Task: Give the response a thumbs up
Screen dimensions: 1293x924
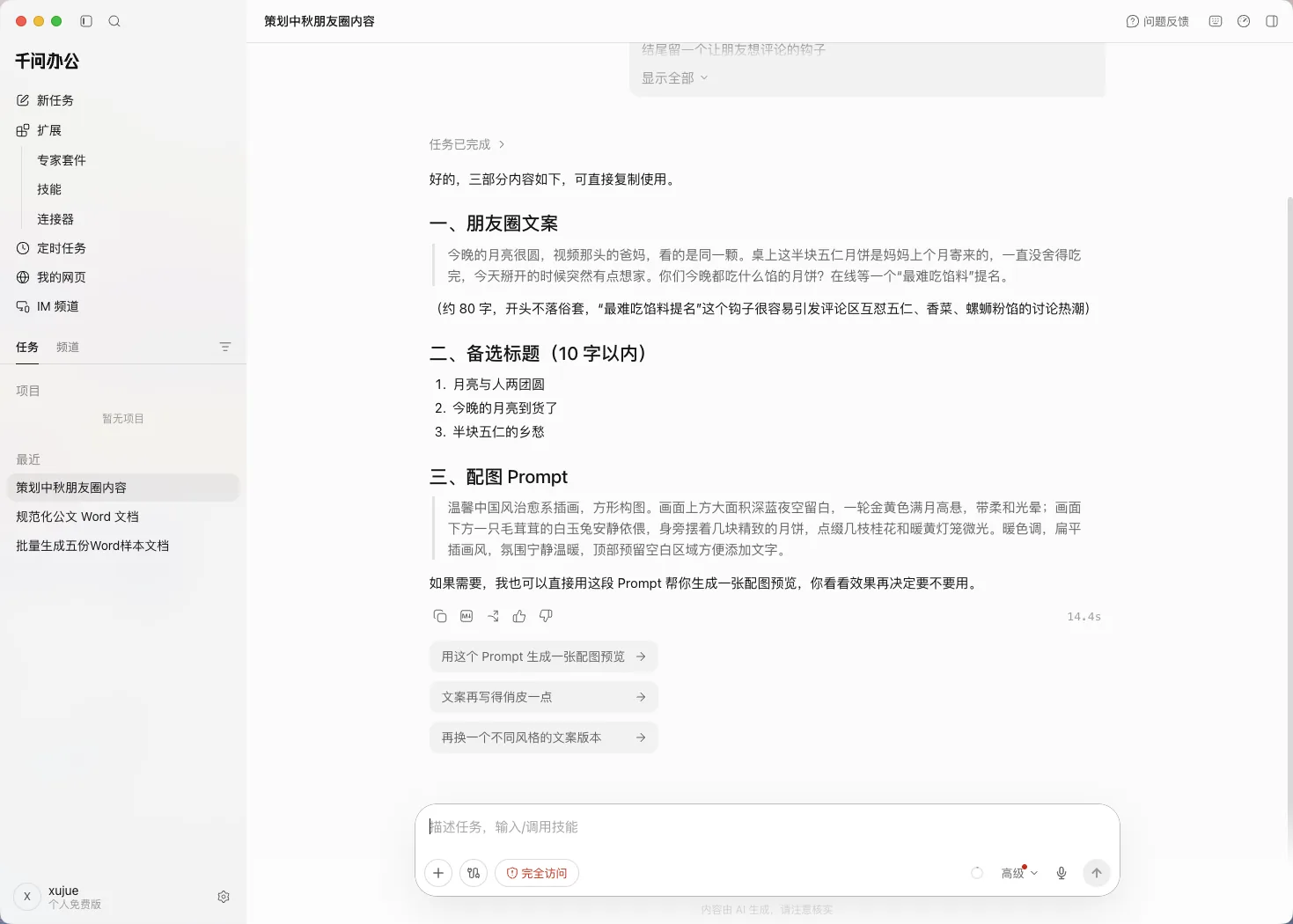Action: (519, 616)
